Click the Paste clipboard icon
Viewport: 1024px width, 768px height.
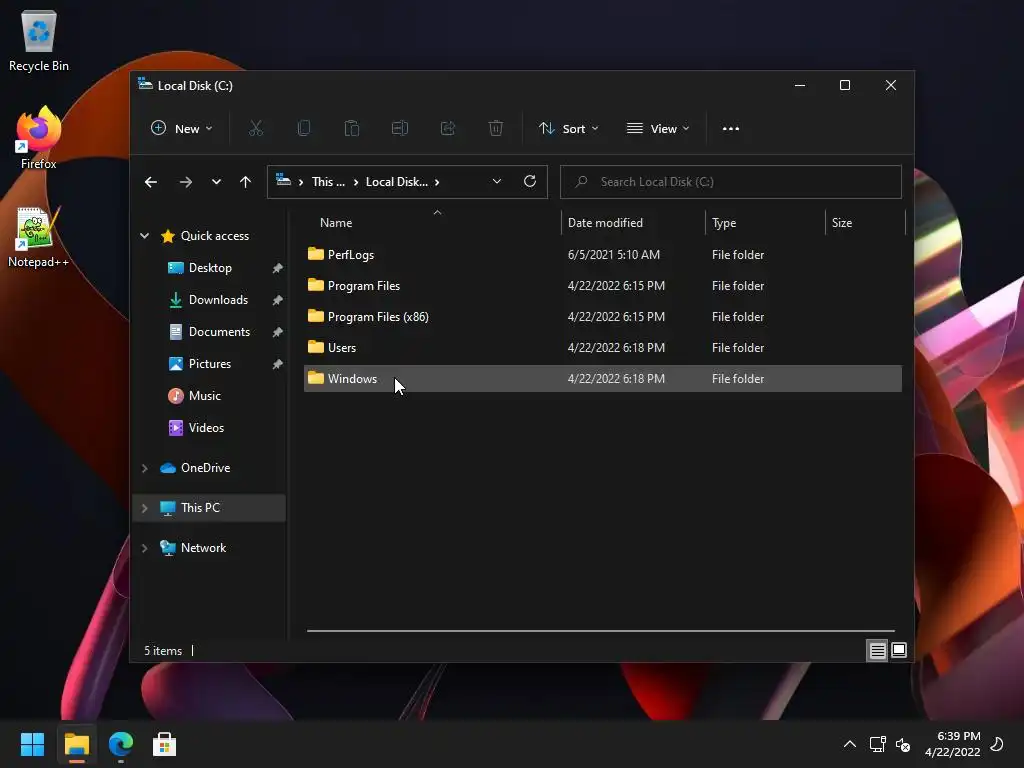tap(351, 129)
